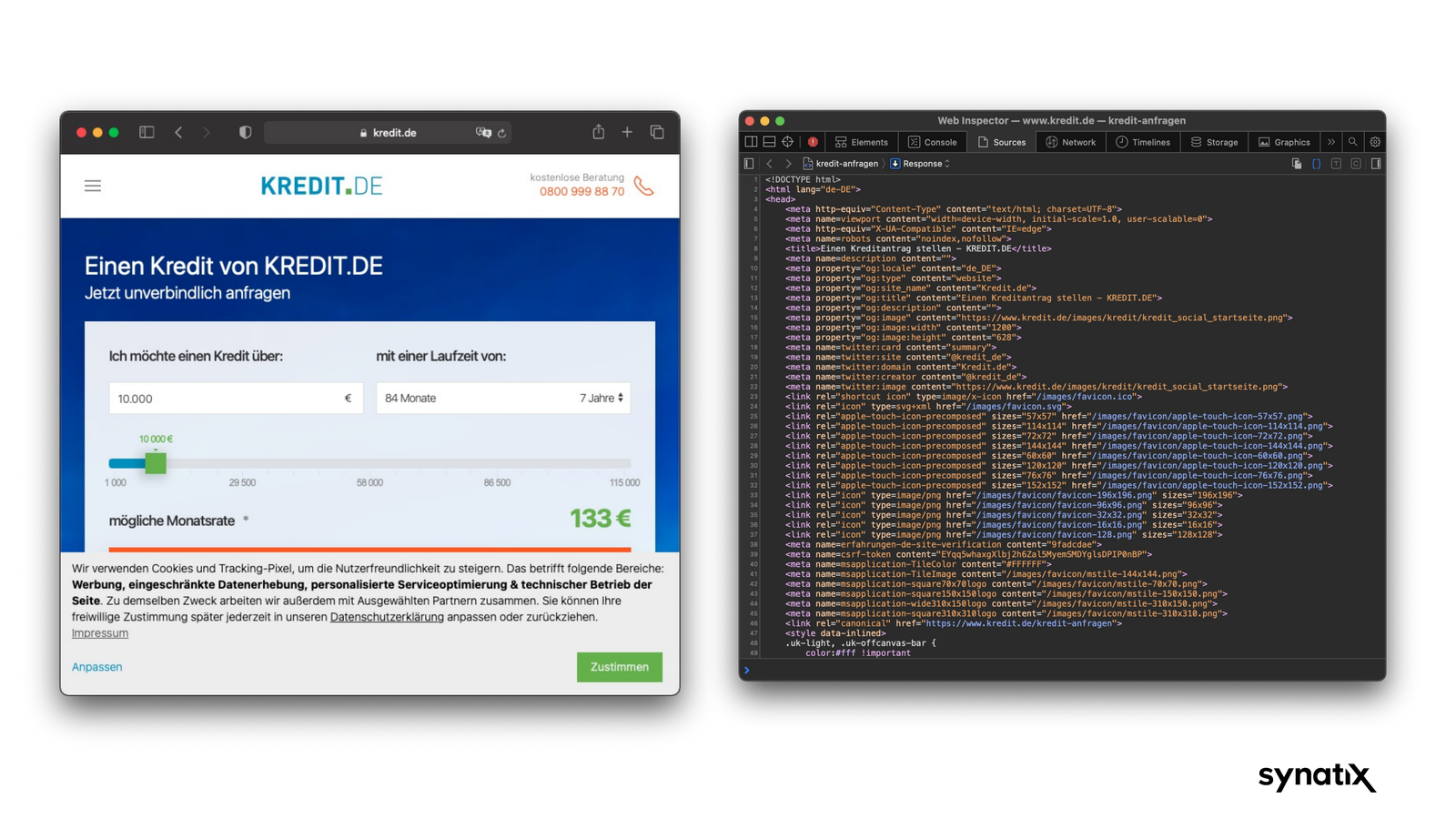Viewport: 1456px width, 819px height.
Task: Expand hidden Inspector tabs with double chevron
Action: 1331,142
